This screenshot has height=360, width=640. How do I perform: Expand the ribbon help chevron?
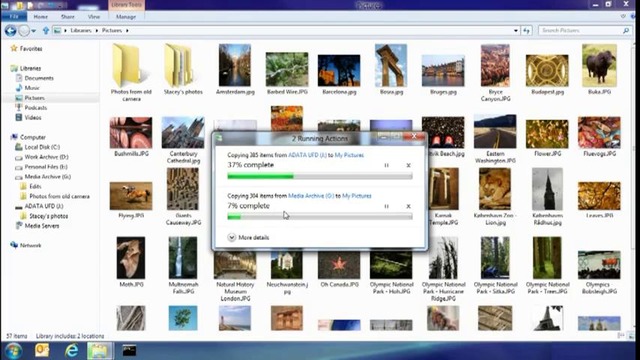click(x=623, y=16)
